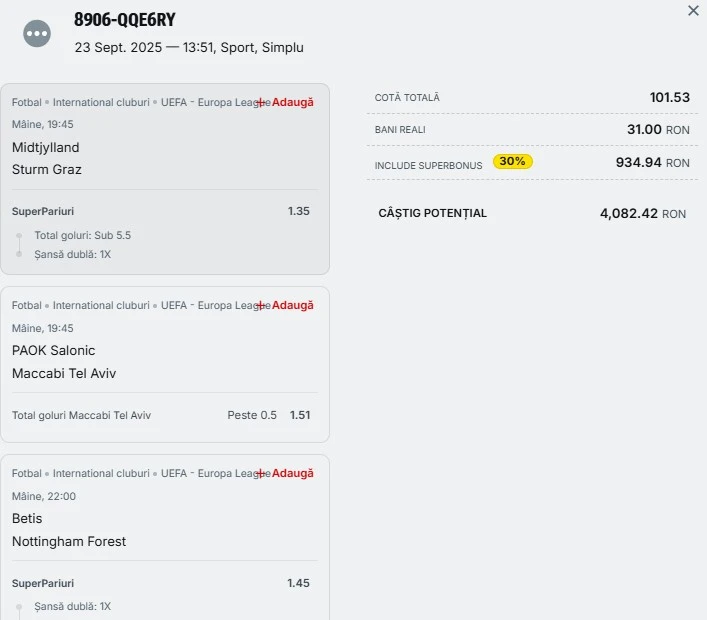Select the ticket ID 8906-QQE6RY
Viewport: 707px width, 620px height.
tap(125, 20)
